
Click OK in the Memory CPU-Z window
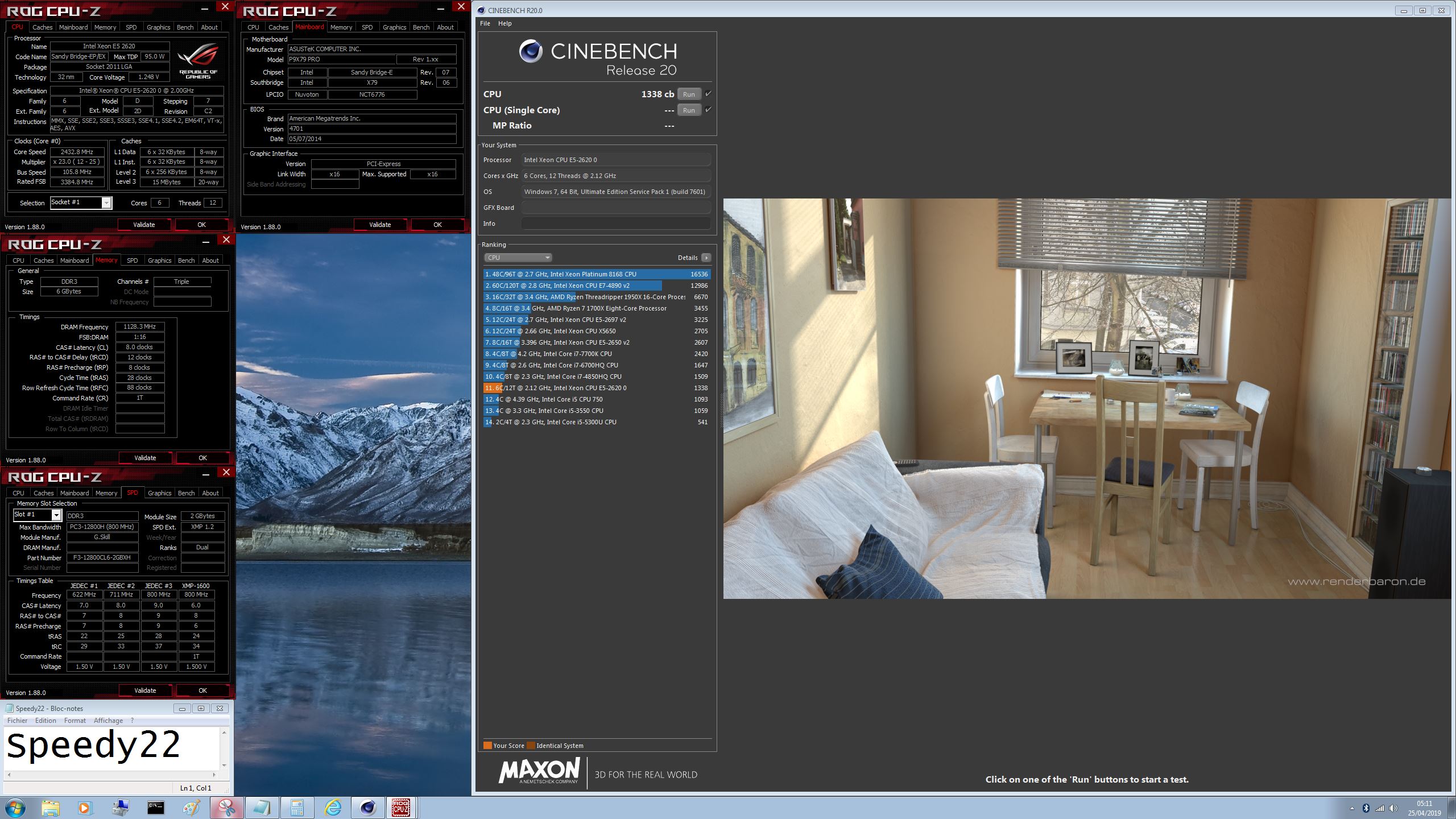pos(202,458)
